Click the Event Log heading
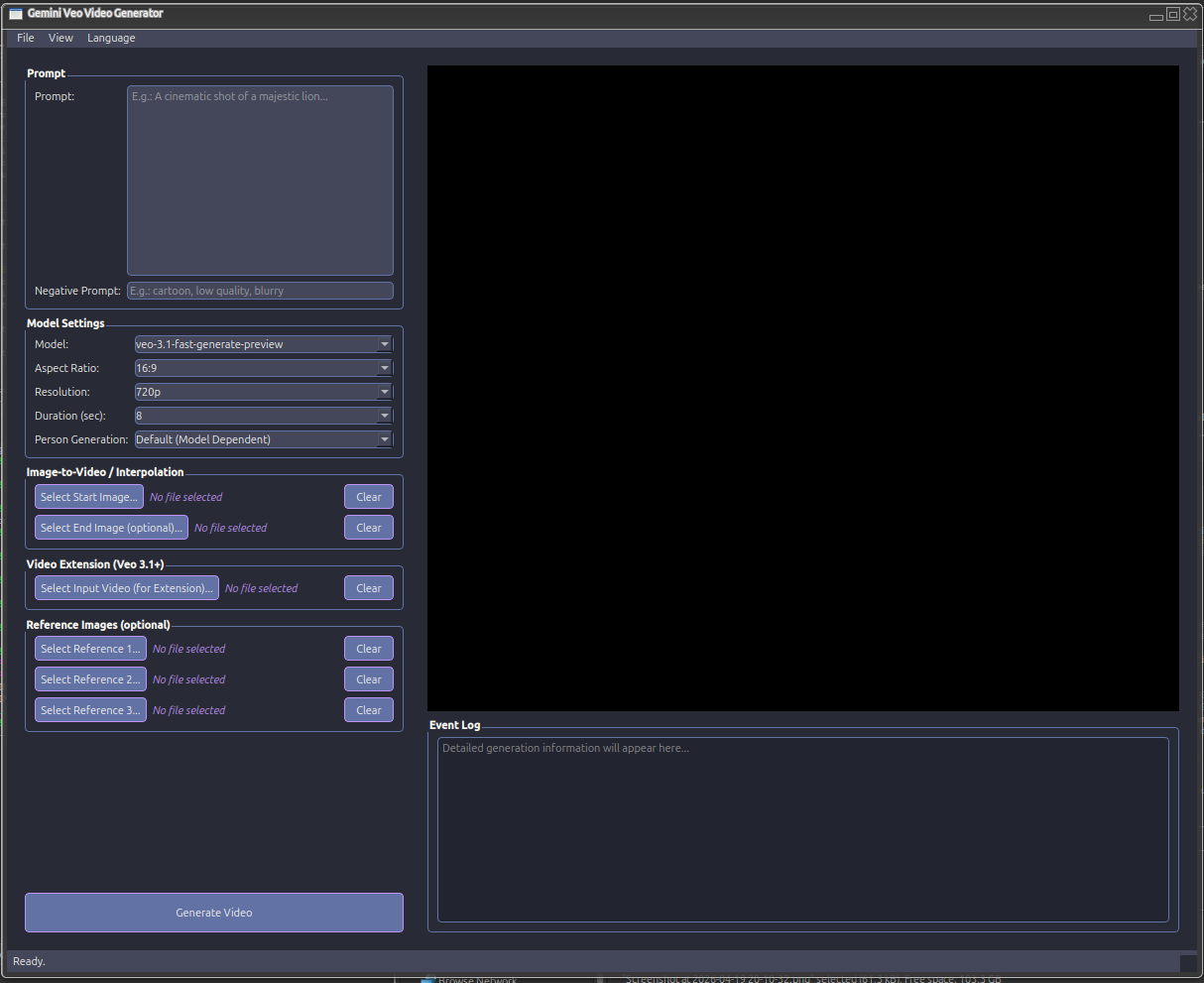The width and height of the screenshot is (1204, 983). tap(454, 725)
